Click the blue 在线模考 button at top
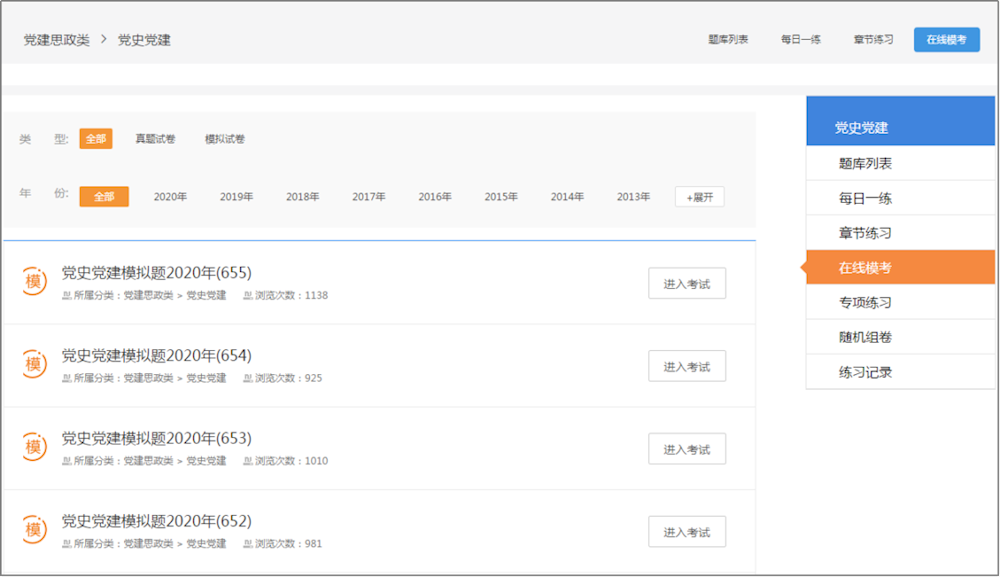The width and height of the screenshot is (1000, 577). coord(946,40)
